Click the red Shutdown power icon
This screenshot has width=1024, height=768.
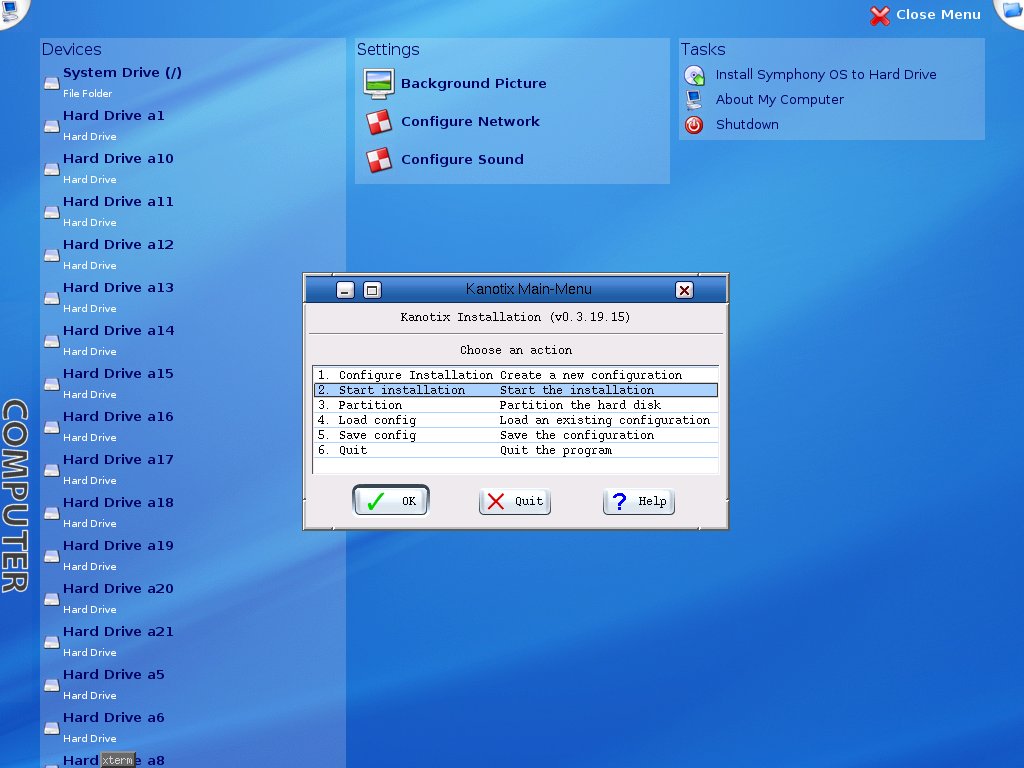pyautogui.click(x=694, y=125)
